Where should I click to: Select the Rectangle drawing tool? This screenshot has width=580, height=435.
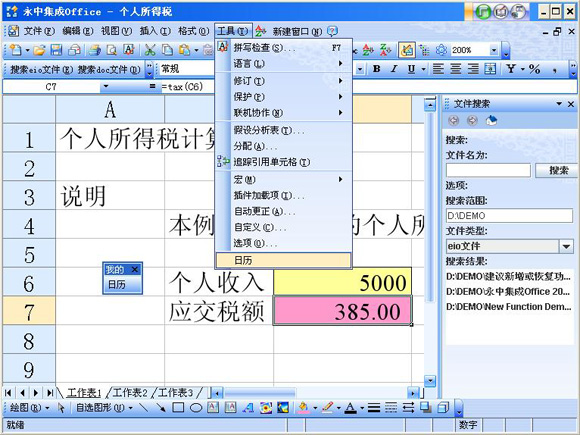[178, 408]
